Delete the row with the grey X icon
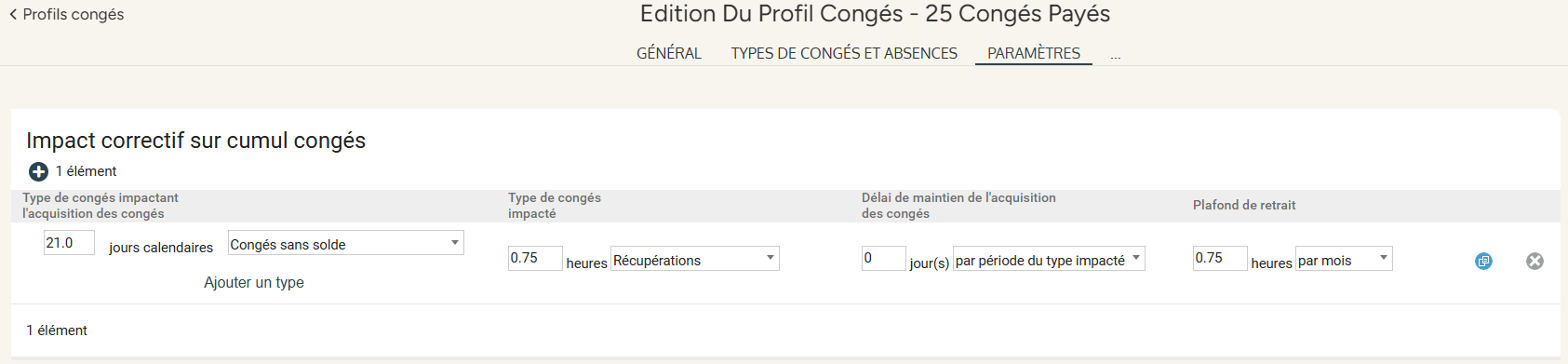Image resolution: width=1568 pixels, height=364 pixels. (x=1534, y=262)
